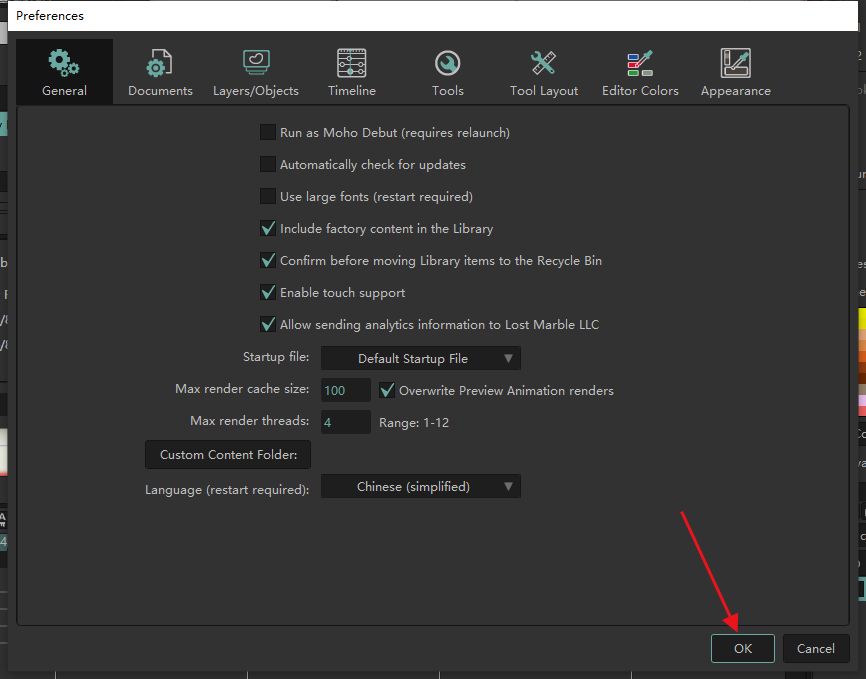The width and height of the screenshot is (866, 679).
Task: Switch to Timeline preferences icon
Action: (x=352, y=64)
